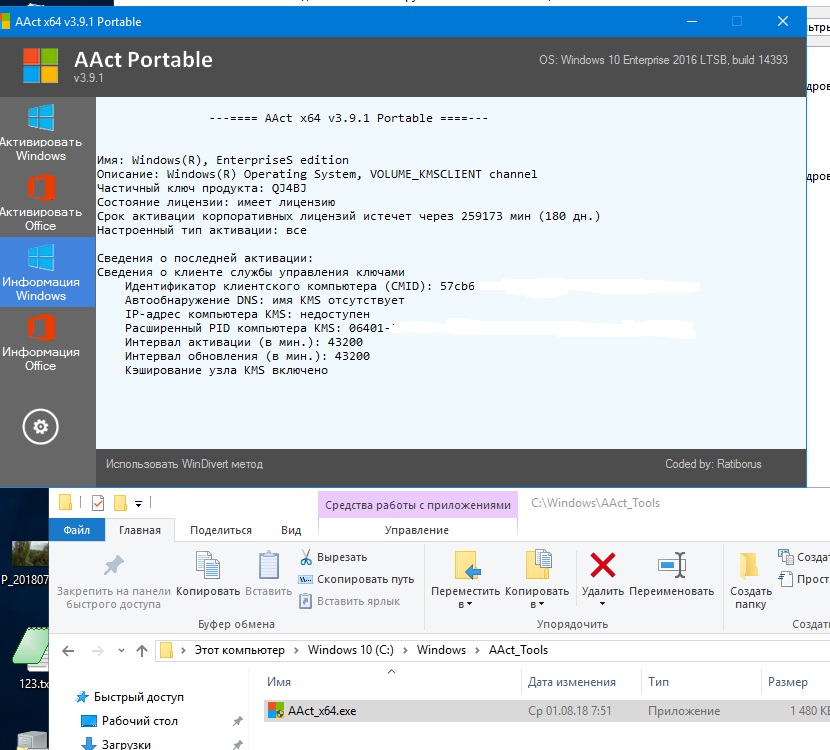Expand chevron after Windows 10 (C:) breadcrumb
The height and width of the screenshot is (750, 830).
(405, 650)
